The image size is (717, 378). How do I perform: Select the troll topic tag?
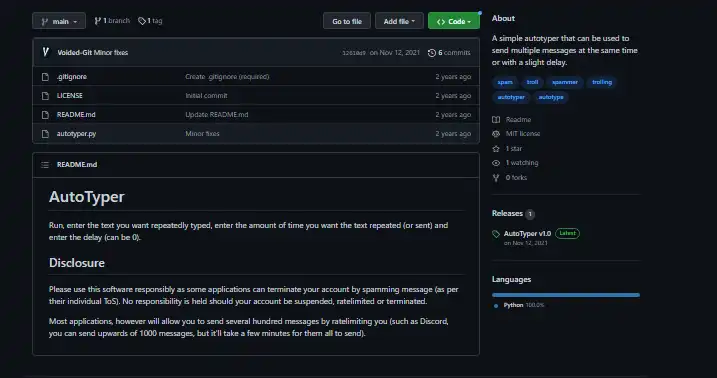point(532,82)
